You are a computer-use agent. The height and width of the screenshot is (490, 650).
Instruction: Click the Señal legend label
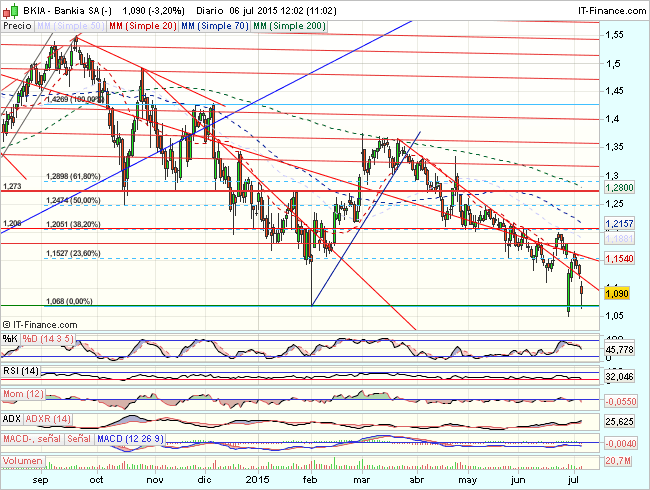[x=79, y=439]
